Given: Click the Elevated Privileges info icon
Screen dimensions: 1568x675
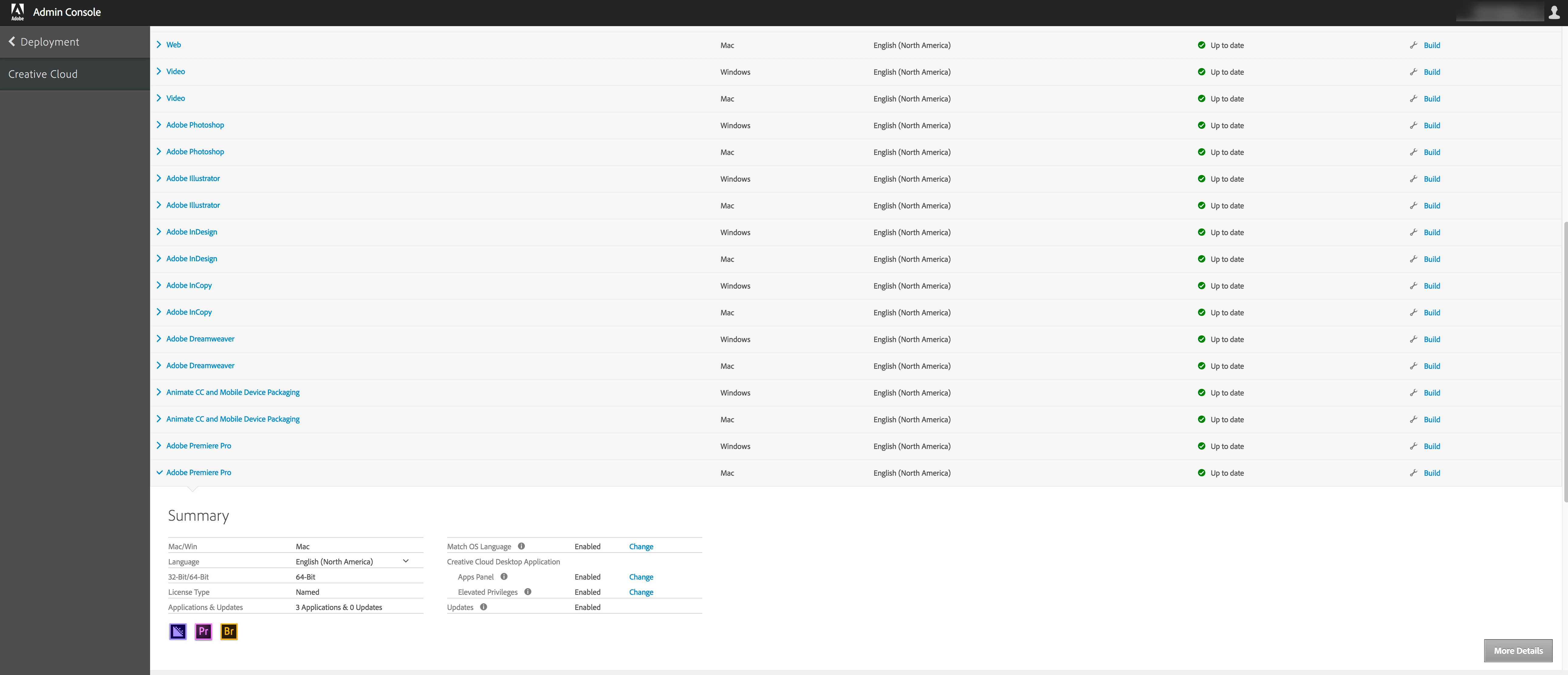Looking at the screenshot, I should point(528,592).
